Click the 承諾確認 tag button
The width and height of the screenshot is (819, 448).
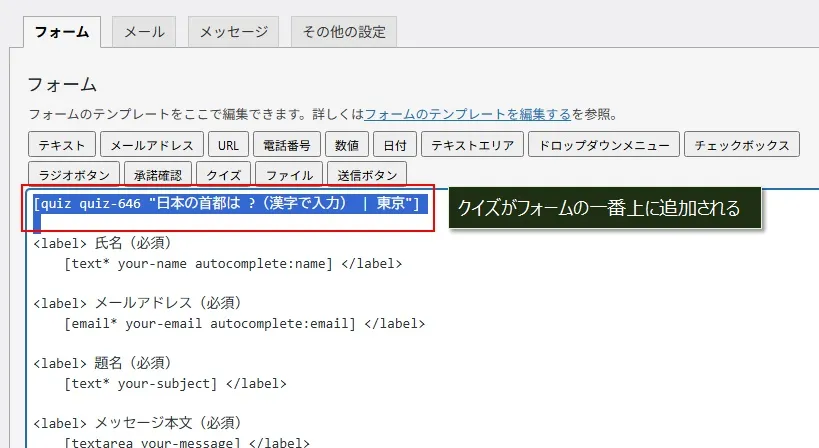click(x=158, y=175)
